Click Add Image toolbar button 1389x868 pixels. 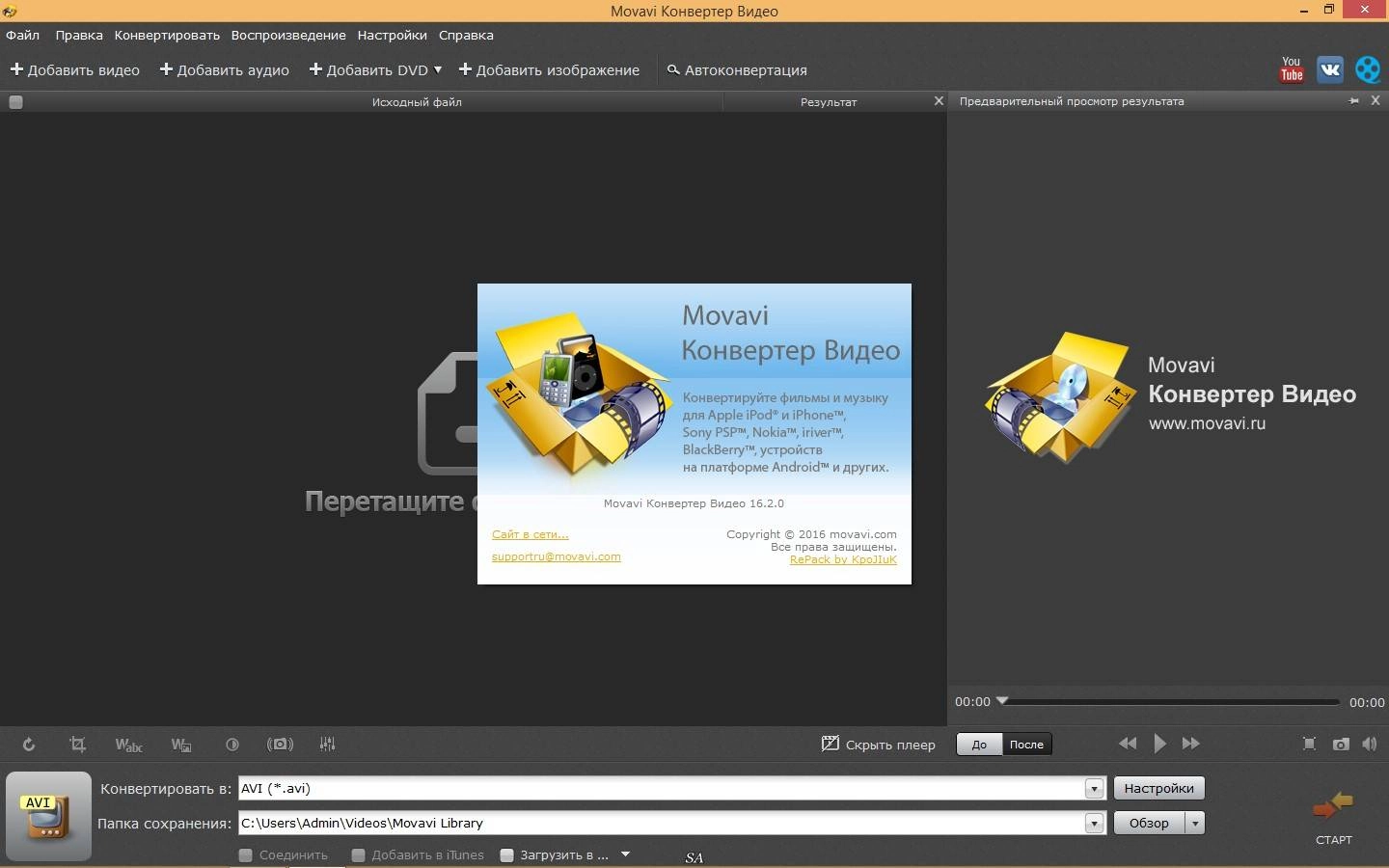tap(549, 69)
